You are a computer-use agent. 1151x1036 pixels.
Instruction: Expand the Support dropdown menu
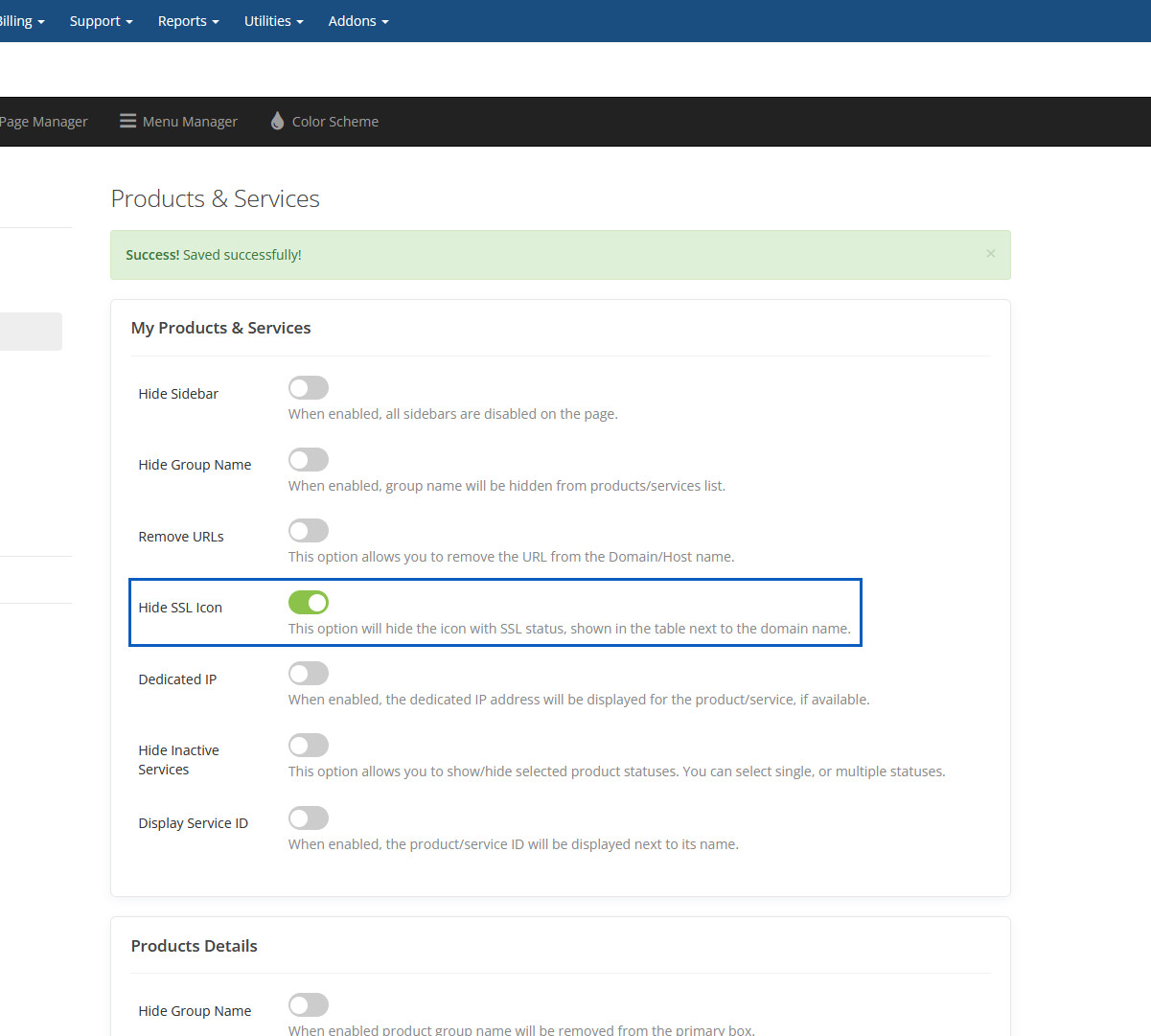[x=101, y=21]
